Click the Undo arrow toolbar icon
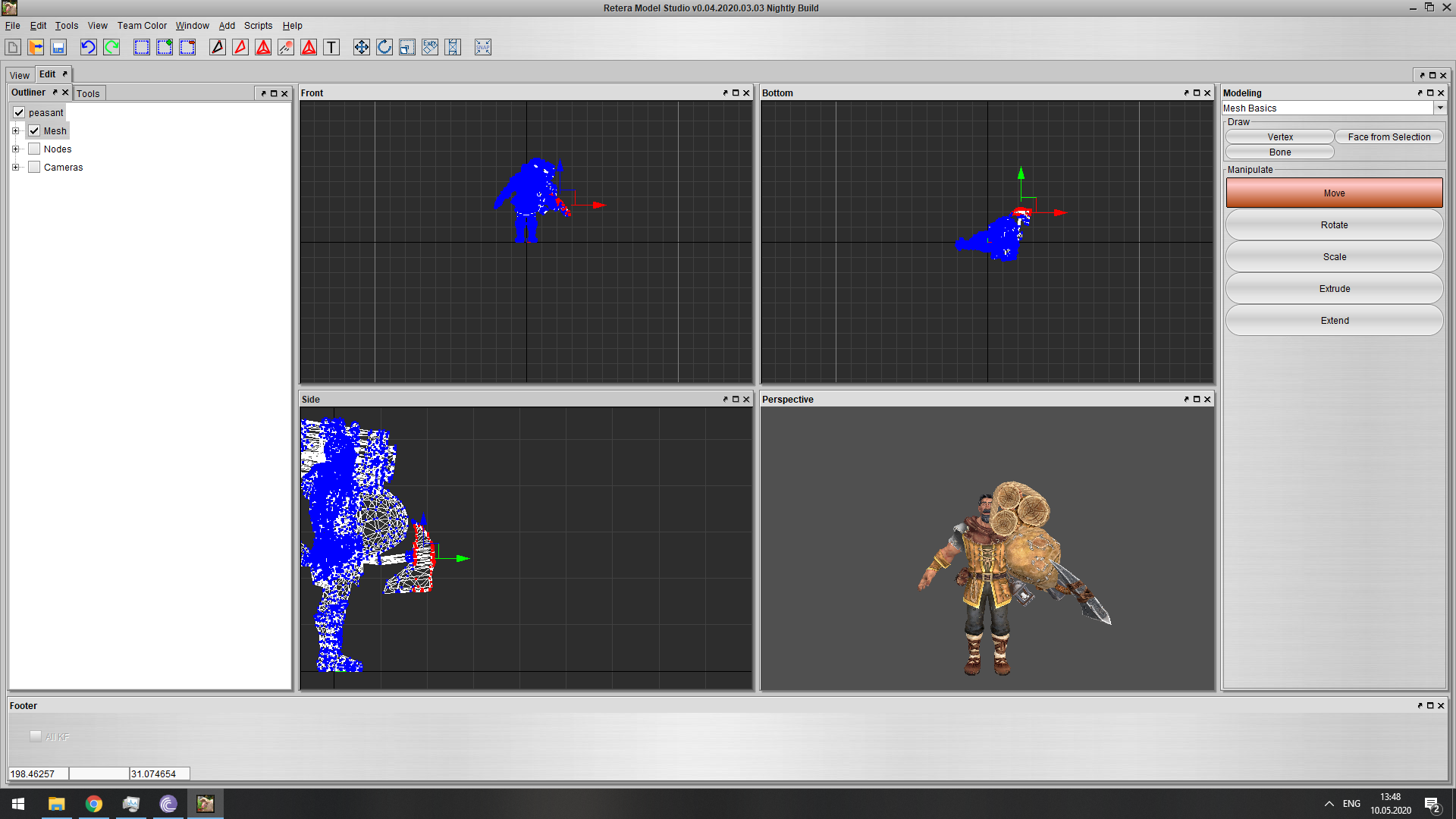 coord(88,47)
